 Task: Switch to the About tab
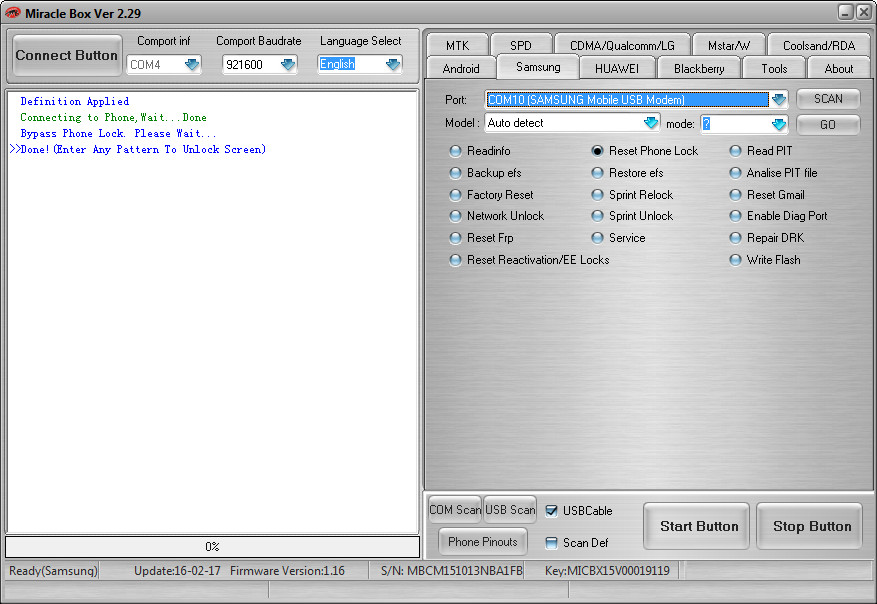pyautogui.click(x=838, y=68)
